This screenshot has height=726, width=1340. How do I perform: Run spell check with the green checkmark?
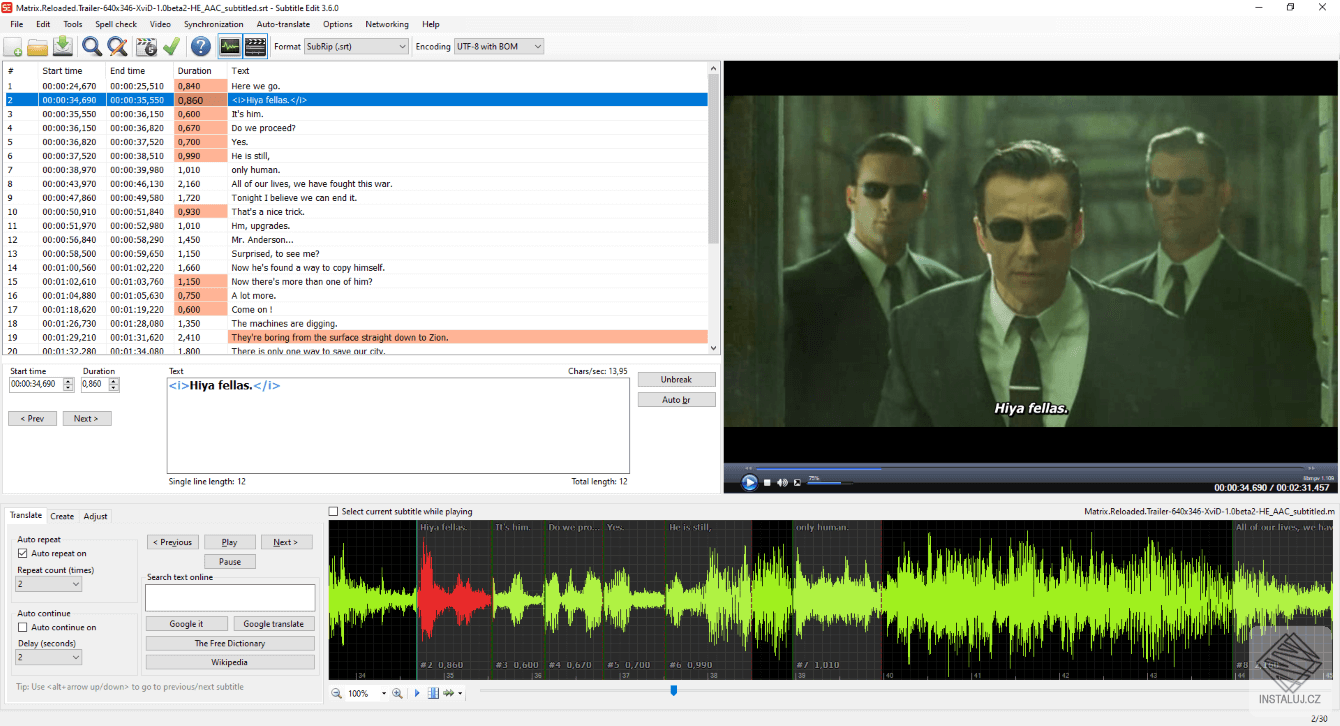pyautogui.click(x=171, y=46)
